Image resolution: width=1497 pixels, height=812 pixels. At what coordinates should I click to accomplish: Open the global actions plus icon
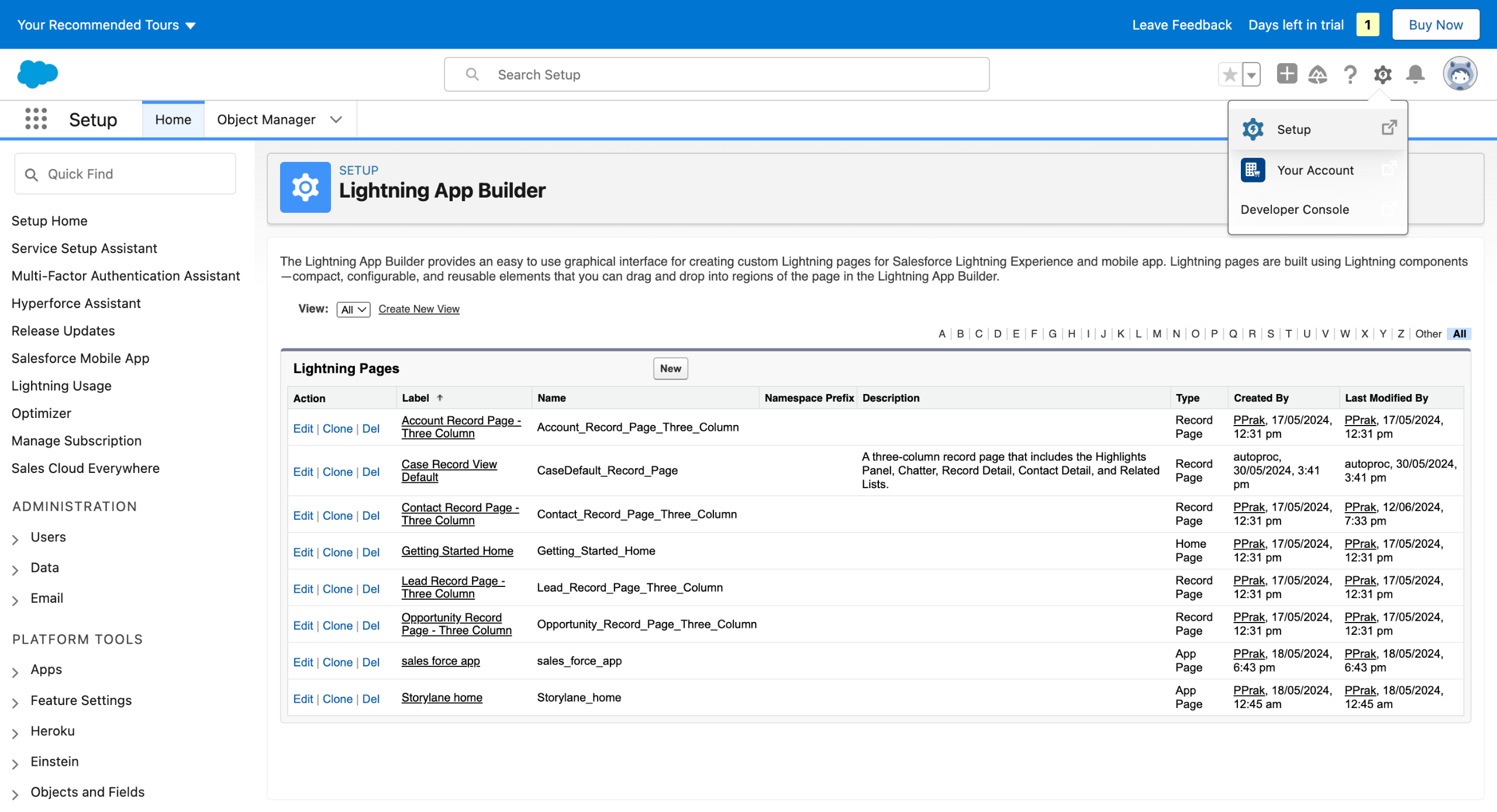click(x=1286, y=74)
